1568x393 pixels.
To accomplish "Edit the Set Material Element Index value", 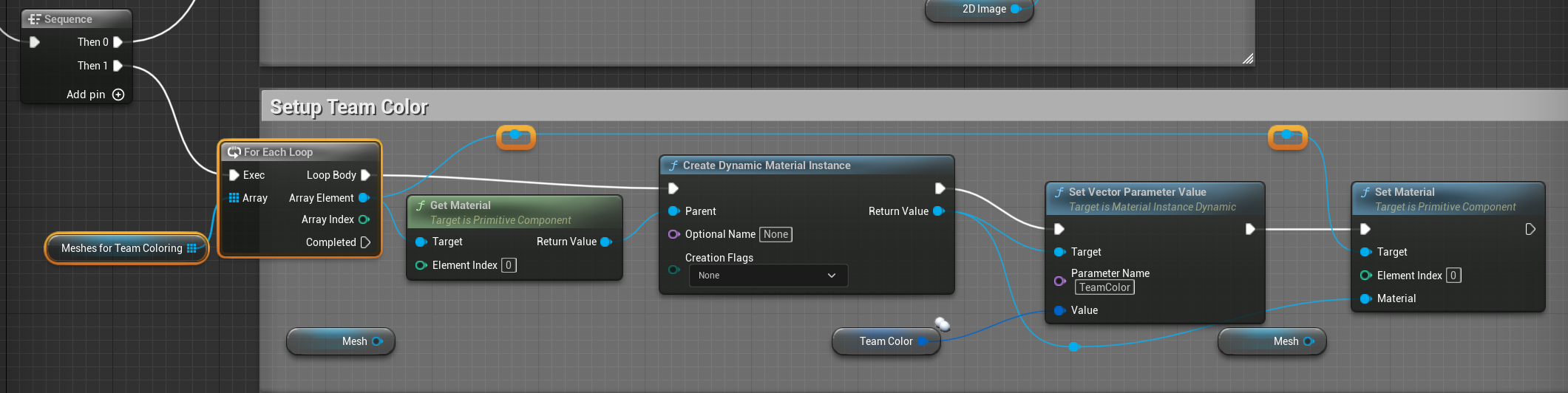I will [1453, 276].
